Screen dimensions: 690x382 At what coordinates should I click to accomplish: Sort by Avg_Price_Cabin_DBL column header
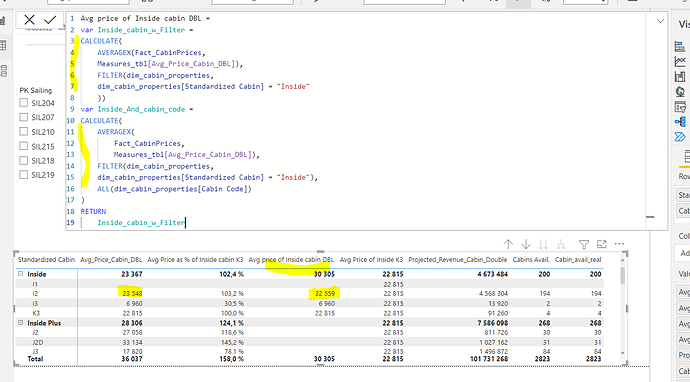(x=111, y=260)
